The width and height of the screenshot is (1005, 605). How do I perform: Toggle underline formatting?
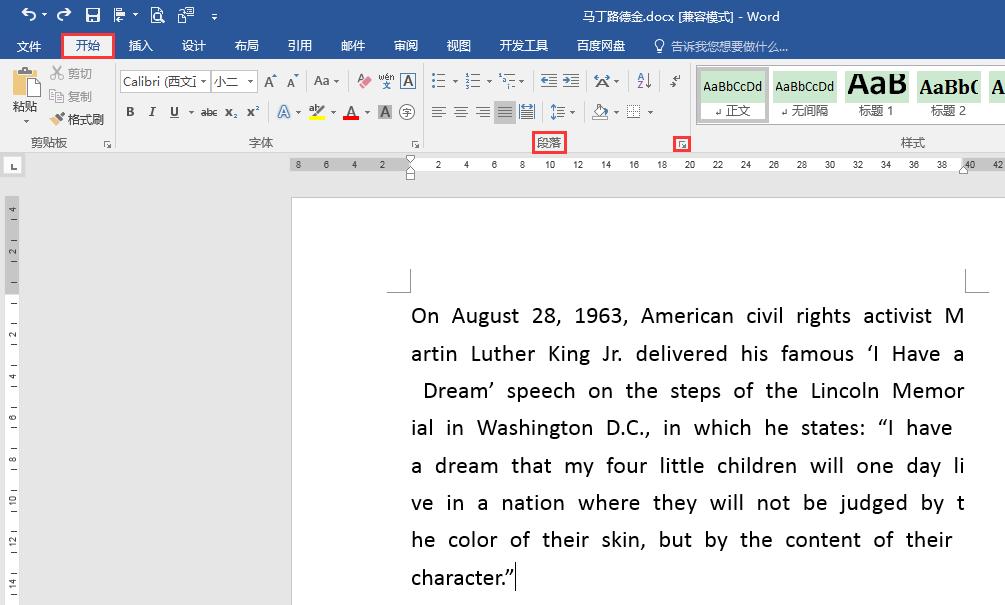pos(174,112)
